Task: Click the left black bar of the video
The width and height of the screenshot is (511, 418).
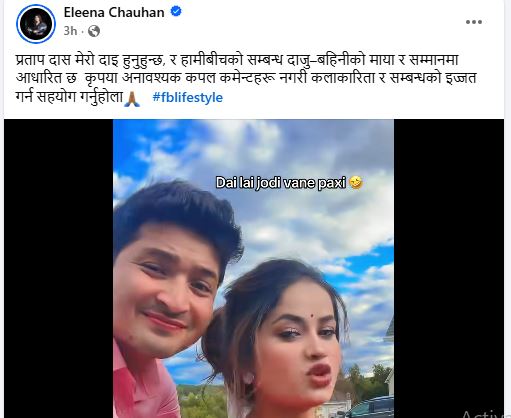Action: (x=58, y=269)
